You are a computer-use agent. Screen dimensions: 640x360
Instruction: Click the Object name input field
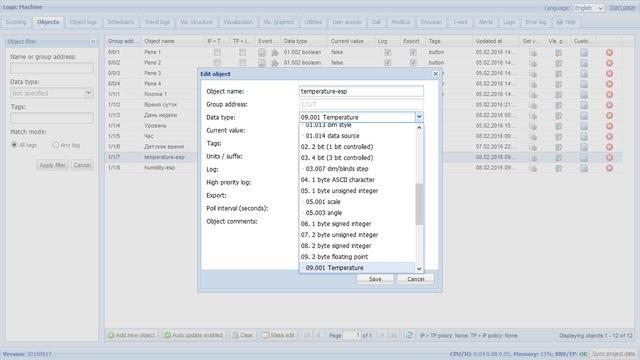coord(361,91)
